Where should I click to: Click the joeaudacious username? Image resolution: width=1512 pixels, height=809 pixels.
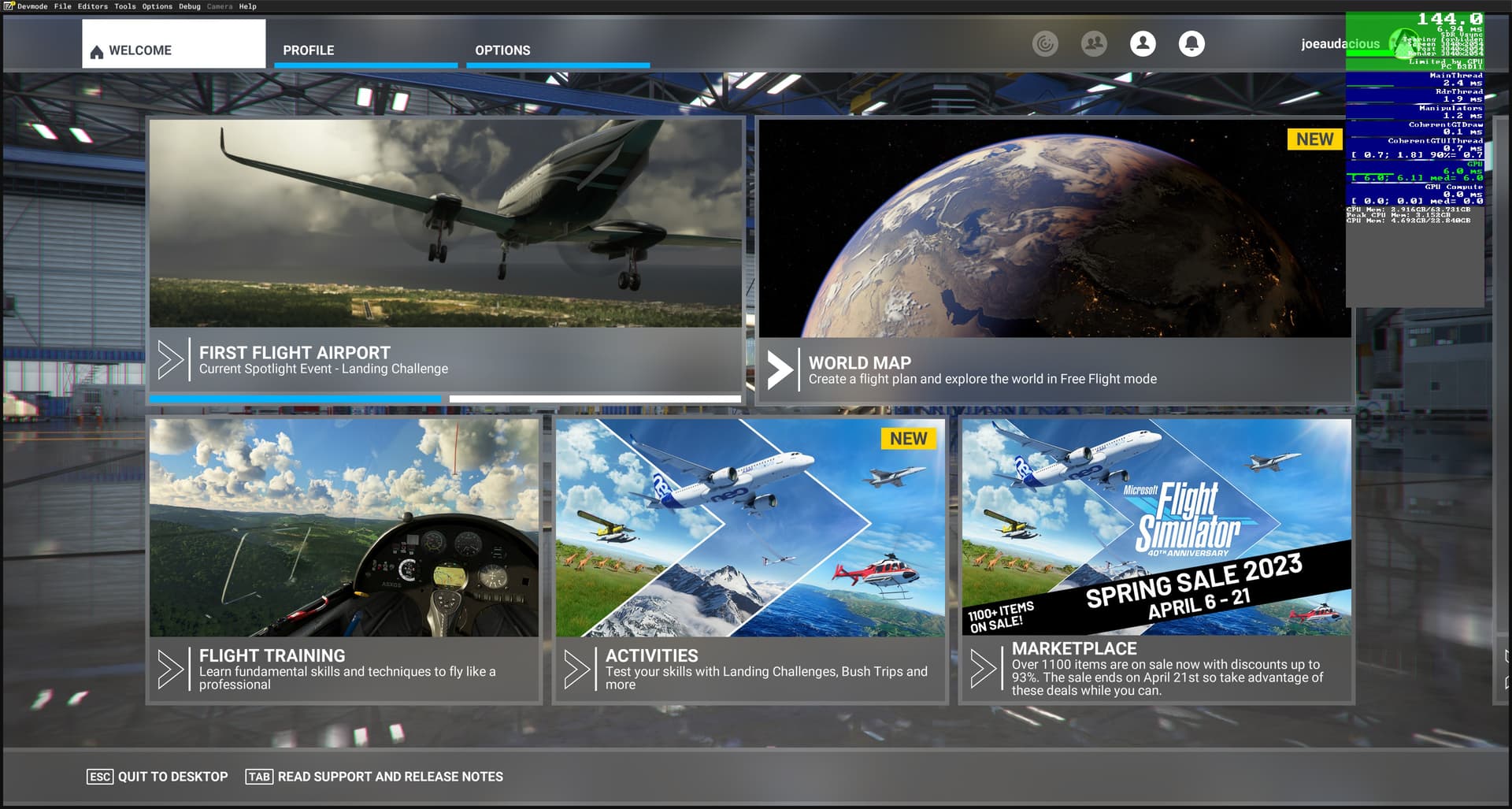[1340, 44]
